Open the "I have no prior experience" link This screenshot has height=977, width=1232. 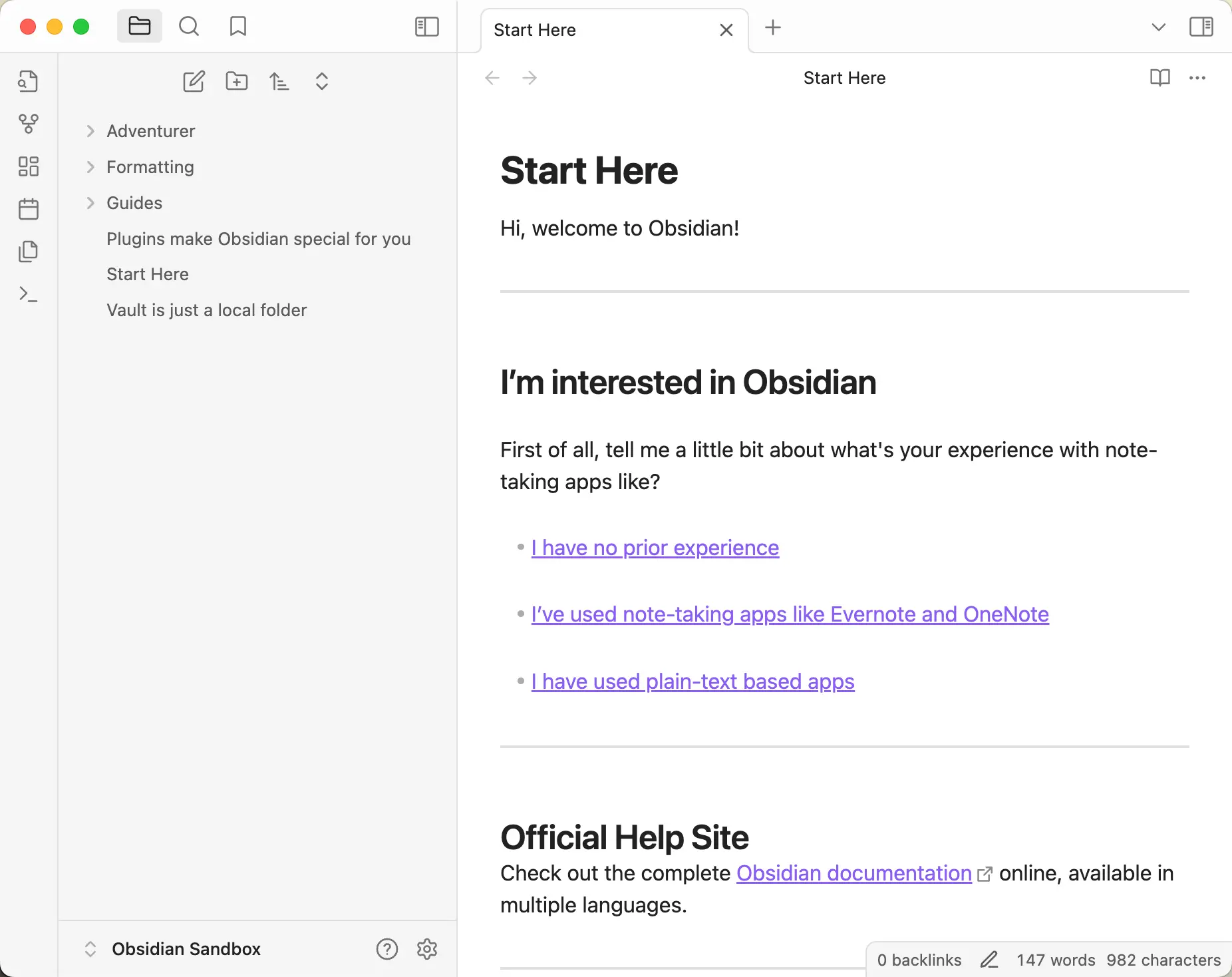pyautogui.click(x=655, y=548)
